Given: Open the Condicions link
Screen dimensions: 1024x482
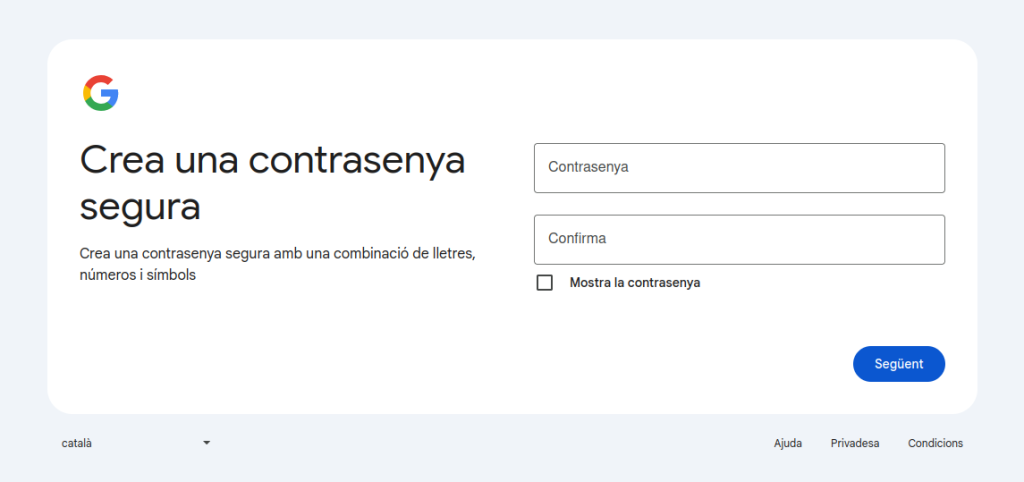Looking at the screenshot, I should click(935, 443).
